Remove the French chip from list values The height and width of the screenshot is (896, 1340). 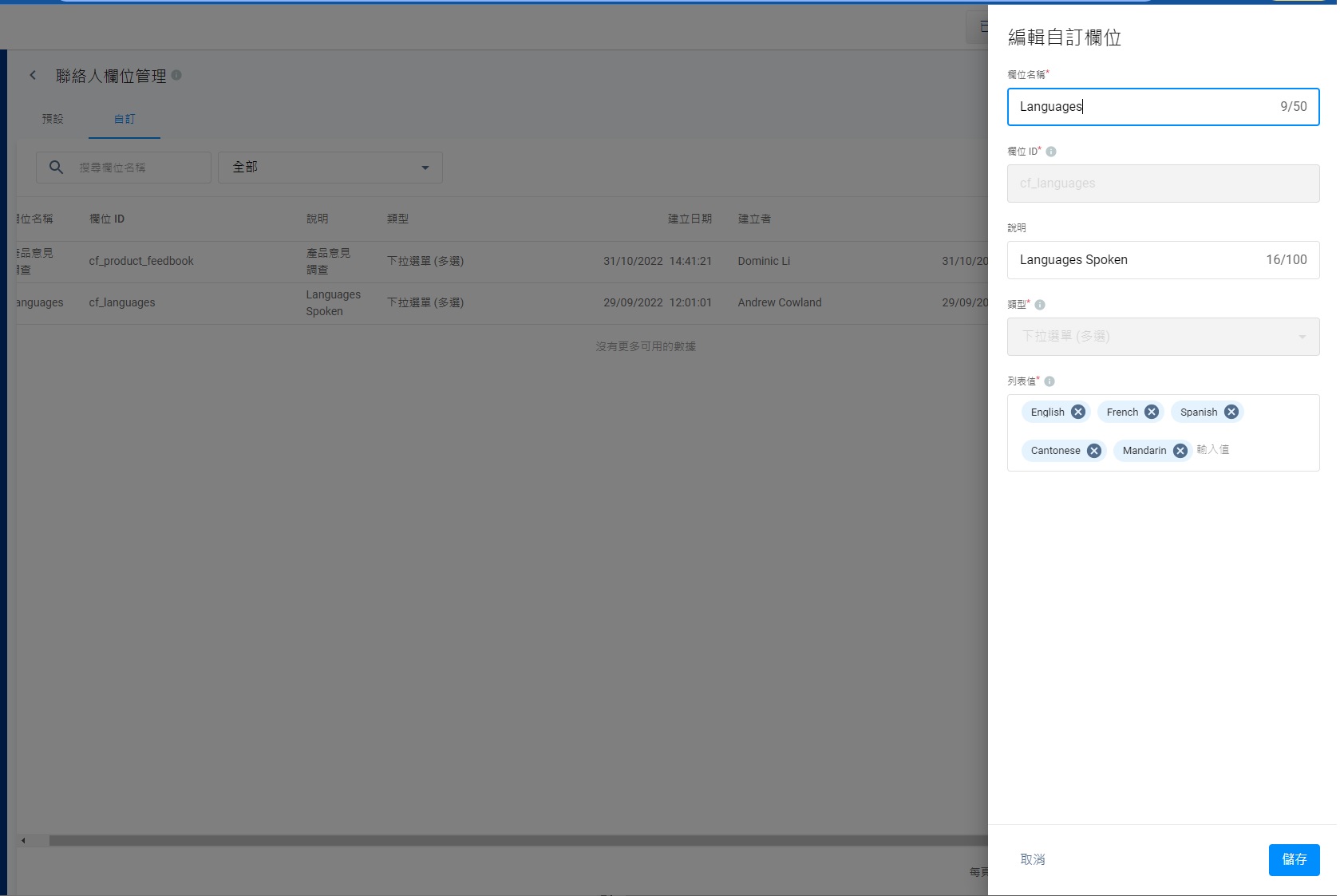[x=1151, y=412]
